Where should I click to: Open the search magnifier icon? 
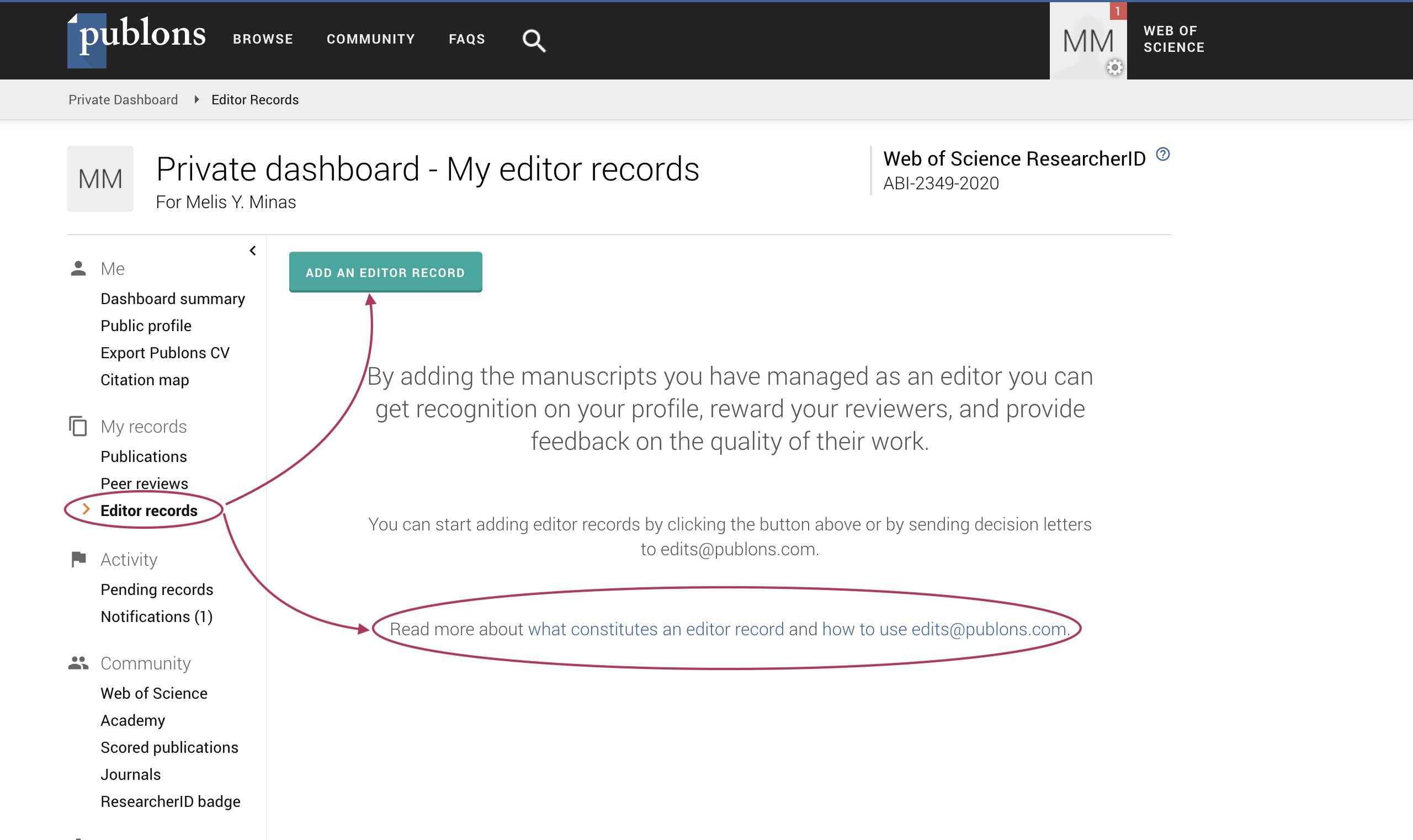tap(533, 41)
